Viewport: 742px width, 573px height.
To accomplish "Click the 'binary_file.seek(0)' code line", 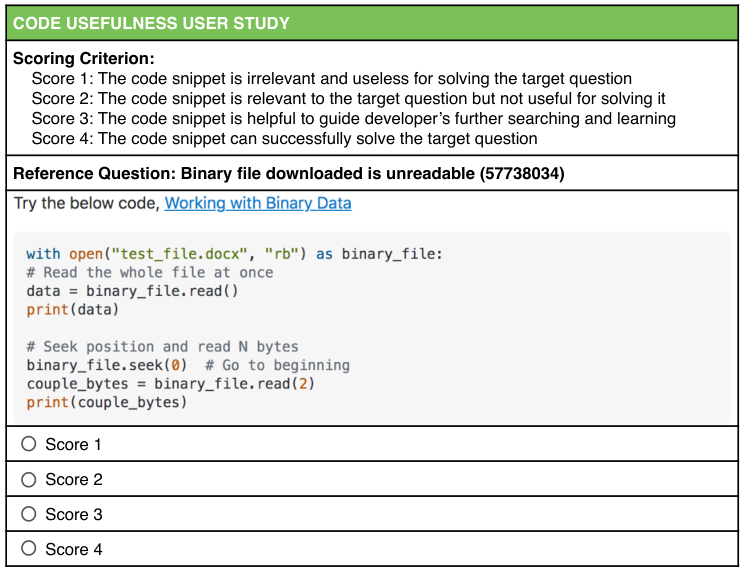I will [188, 365].
